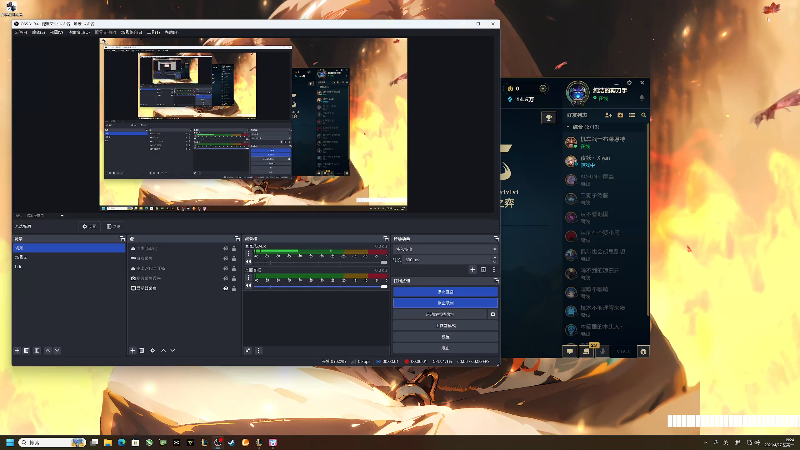Open the Tools menu in OBS
Screen dimensions: 800x450
(154, 32)
